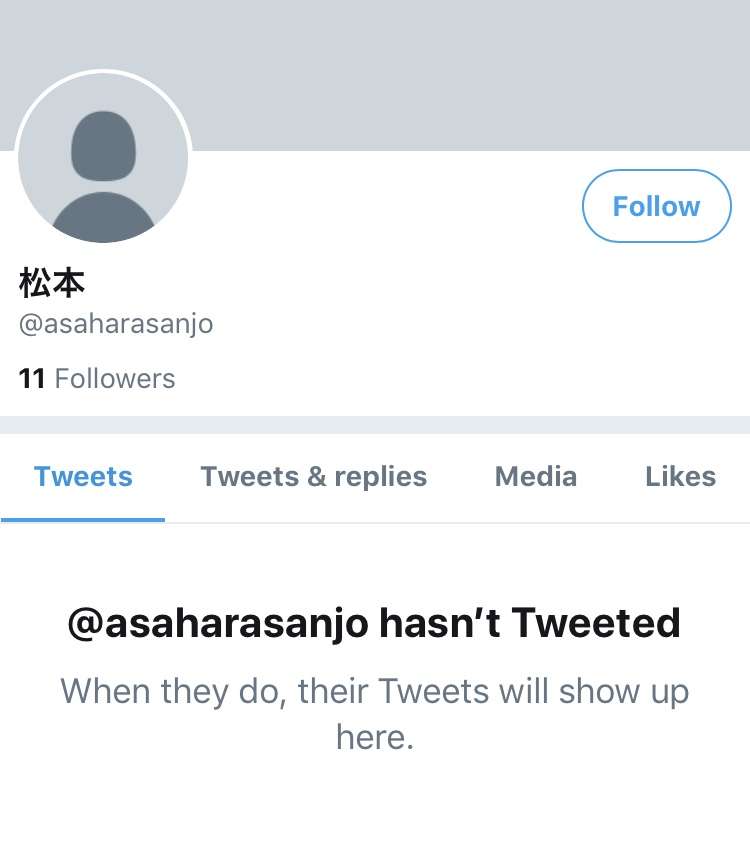
Task: Tap the word Followers beside the count
Action: [x=115, y=378]
